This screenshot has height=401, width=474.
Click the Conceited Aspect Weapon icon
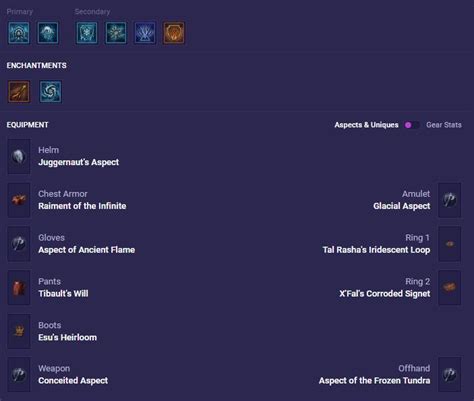pos(19,374)
